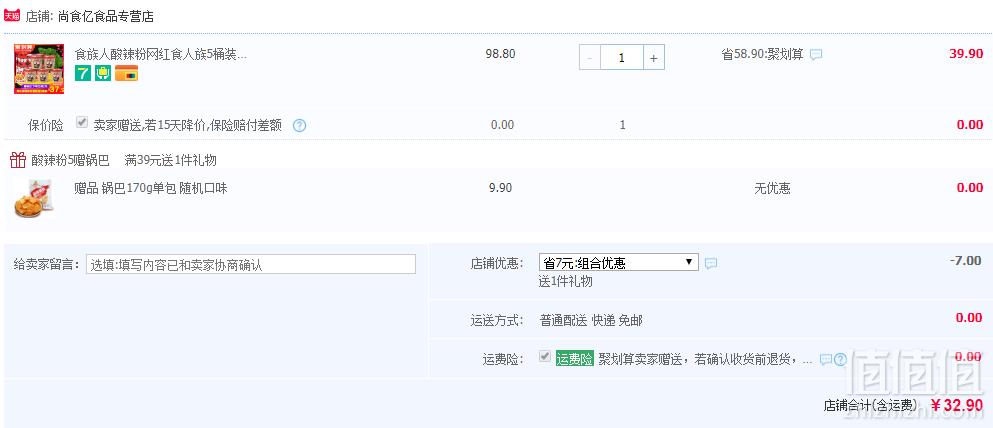Click the 普通配送 快递 免邮 shipping text
Screen dimensions: 993x428
[591, 321]
